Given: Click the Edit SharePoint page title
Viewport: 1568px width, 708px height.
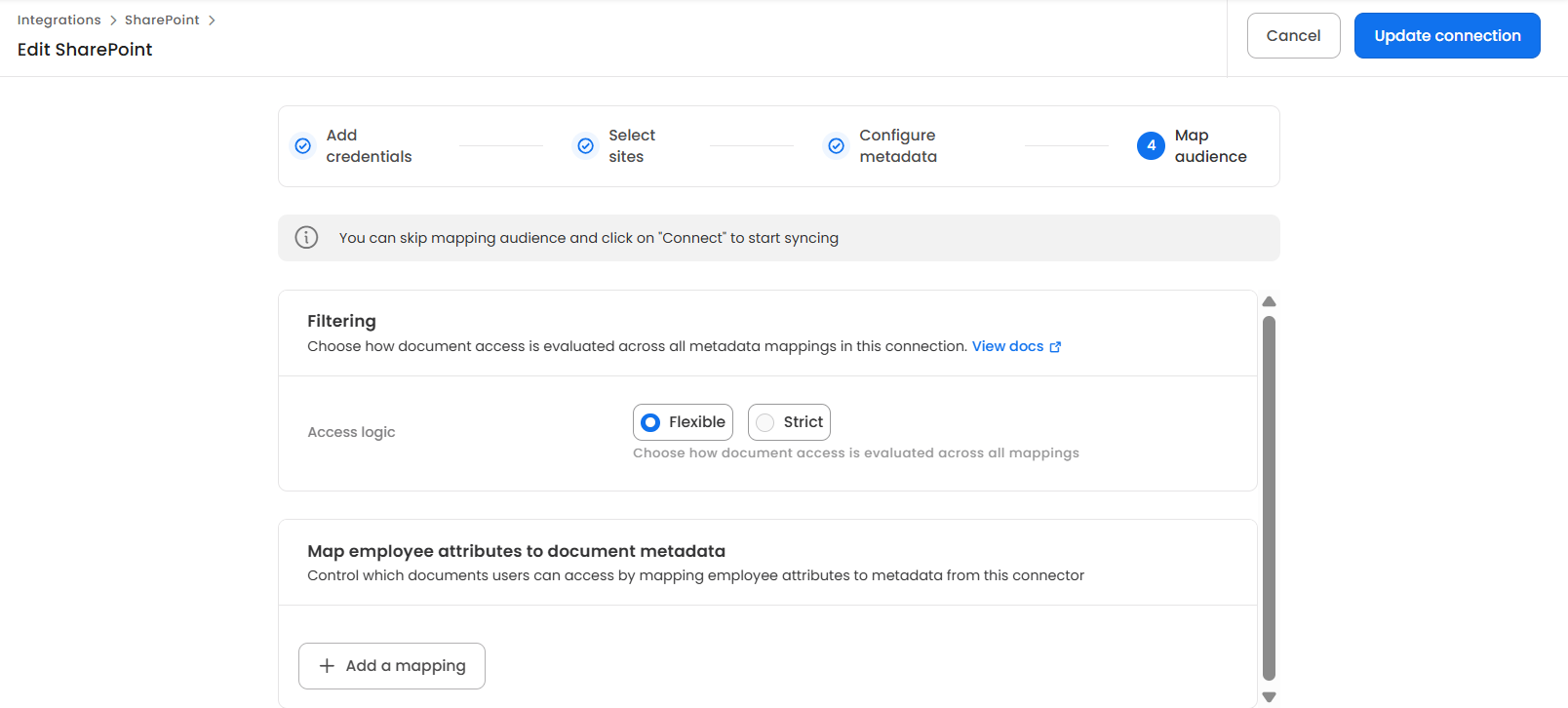Looking at the screenshot, I should pyautogui.click(x=85, y=50).
